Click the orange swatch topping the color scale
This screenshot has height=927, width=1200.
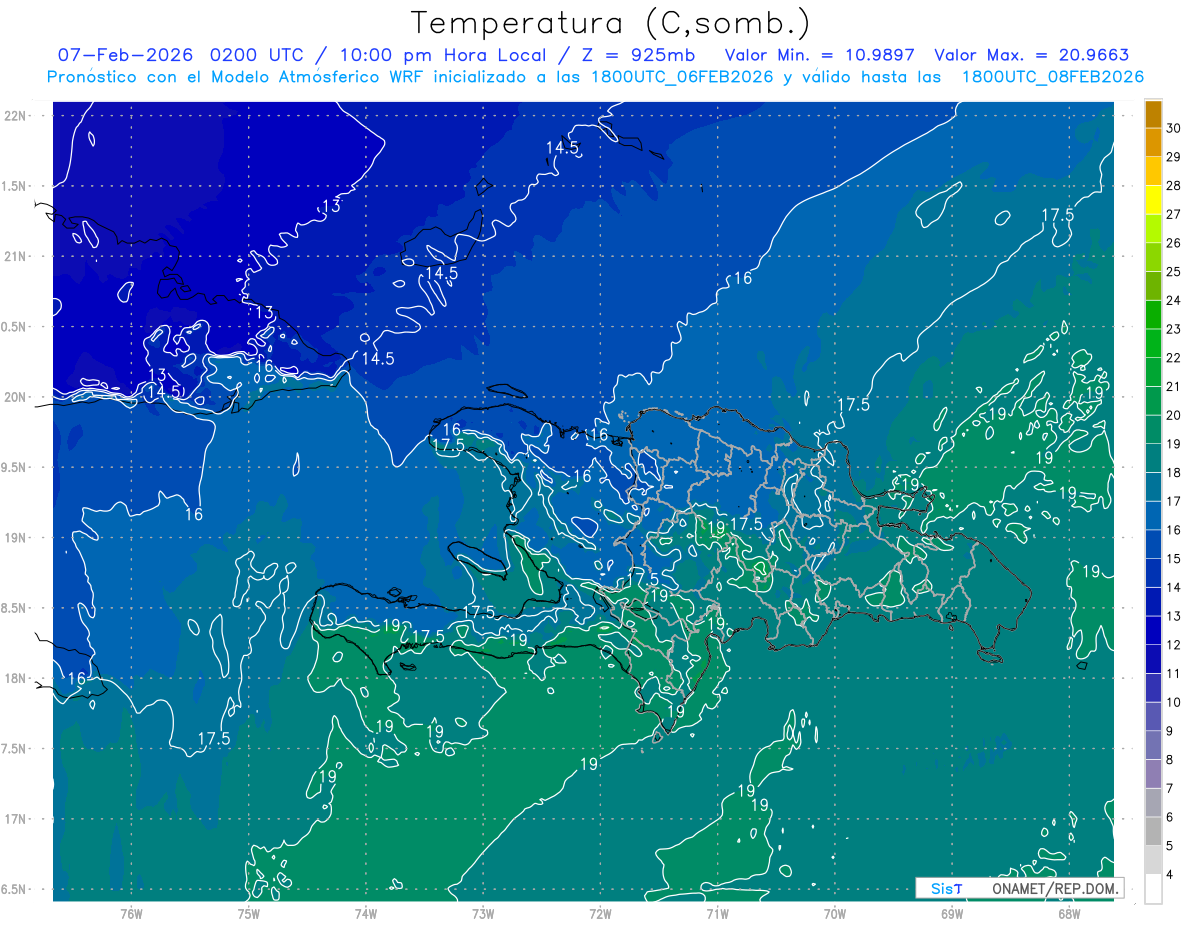point(1153,114)
